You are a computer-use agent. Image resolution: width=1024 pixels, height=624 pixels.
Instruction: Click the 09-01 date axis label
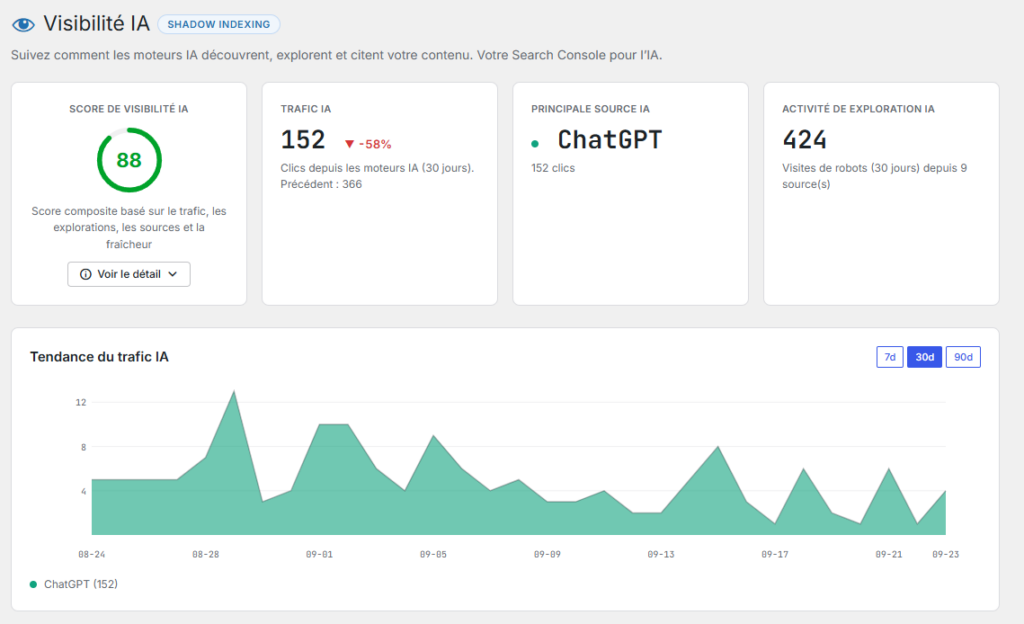click(x=319, y=554)
